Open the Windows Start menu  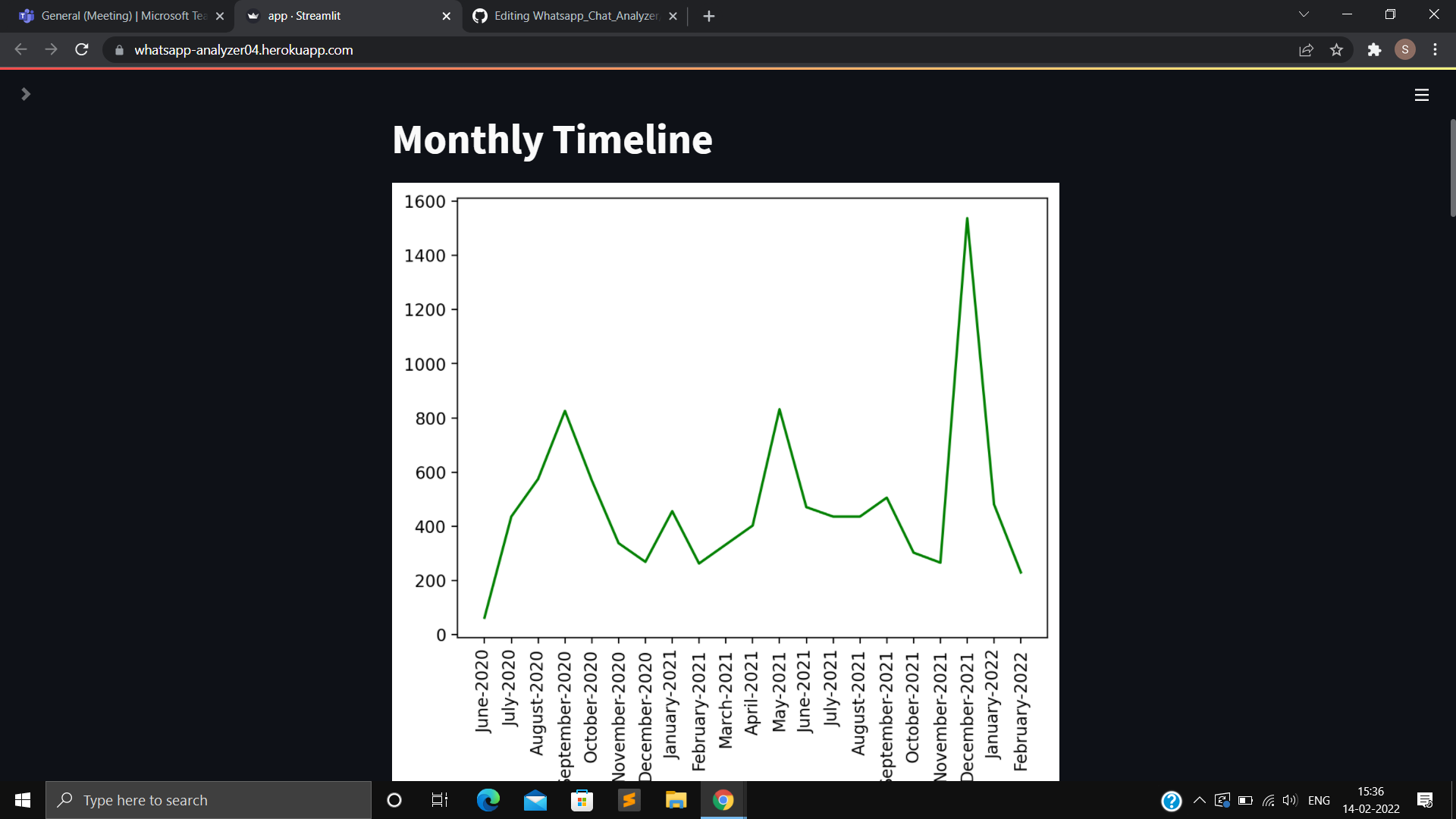click(x=22, y=799)
